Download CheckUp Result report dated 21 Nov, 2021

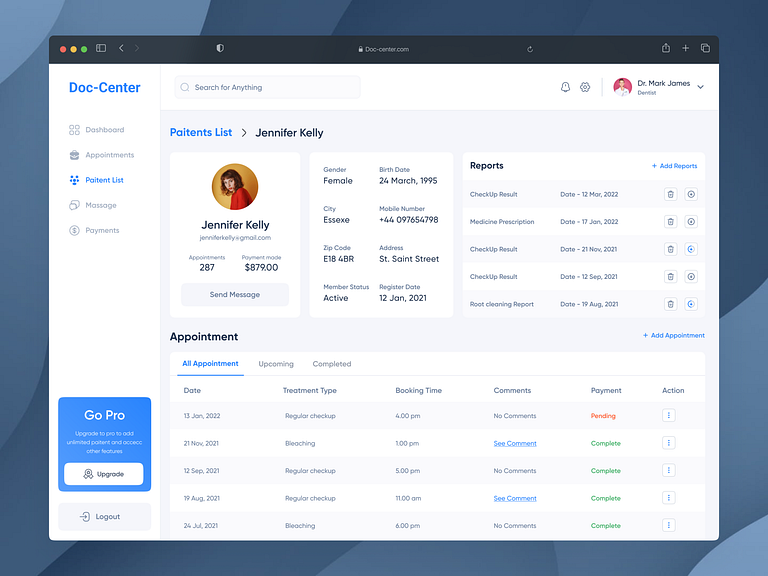(691, 249)
